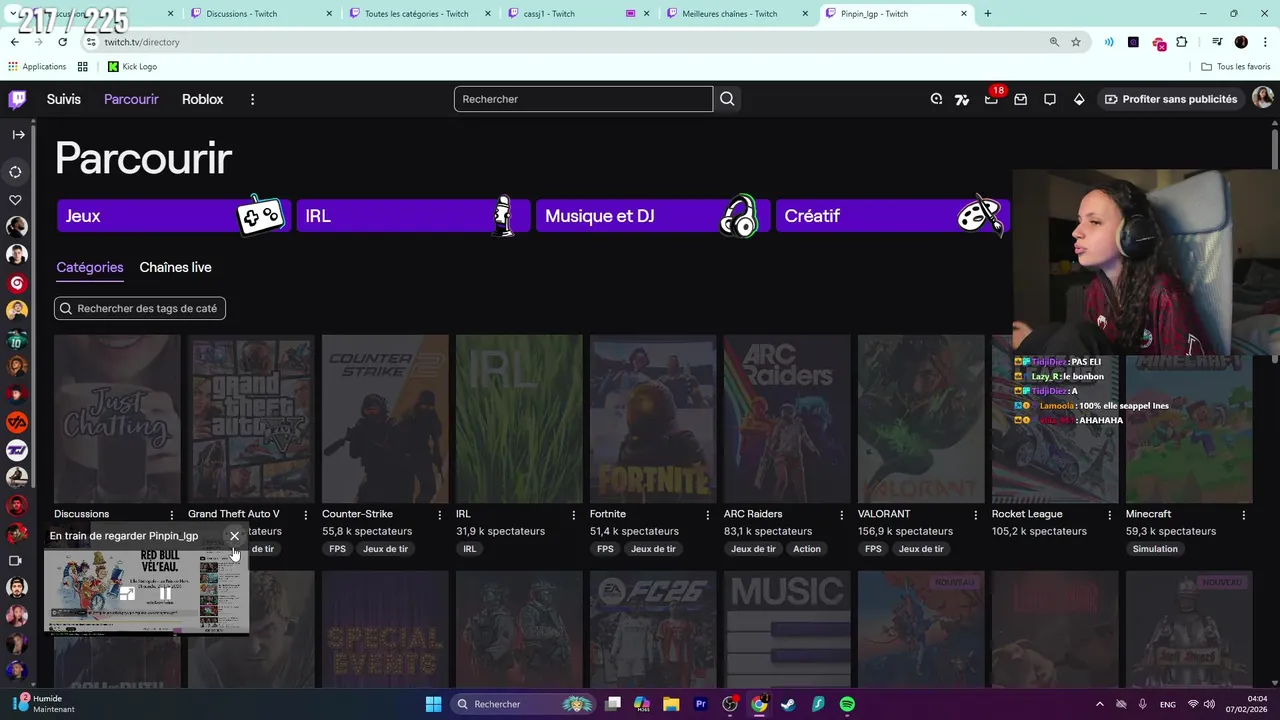Viewport: 1280px width, 720px height.
Task: Switch to the Catégories tab
Action: tap(90, 267)
